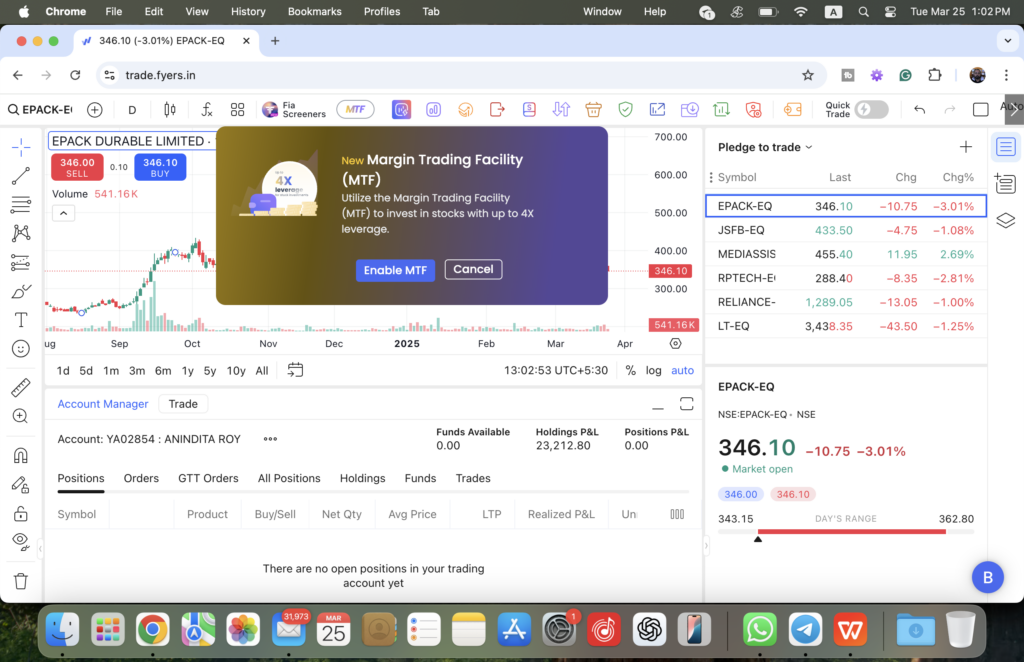
Task: Toggle stay in drawing mode
Action: pos(21,484)
